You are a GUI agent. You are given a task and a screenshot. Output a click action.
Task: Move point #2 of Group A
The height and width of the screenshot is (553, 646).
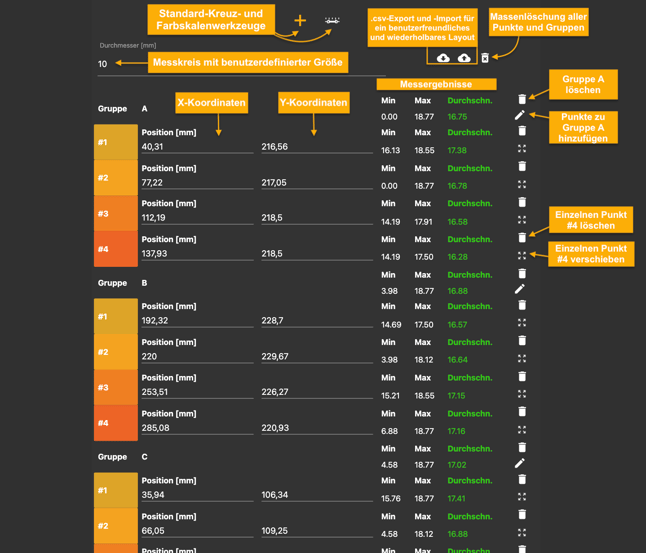tap(522, 185)
